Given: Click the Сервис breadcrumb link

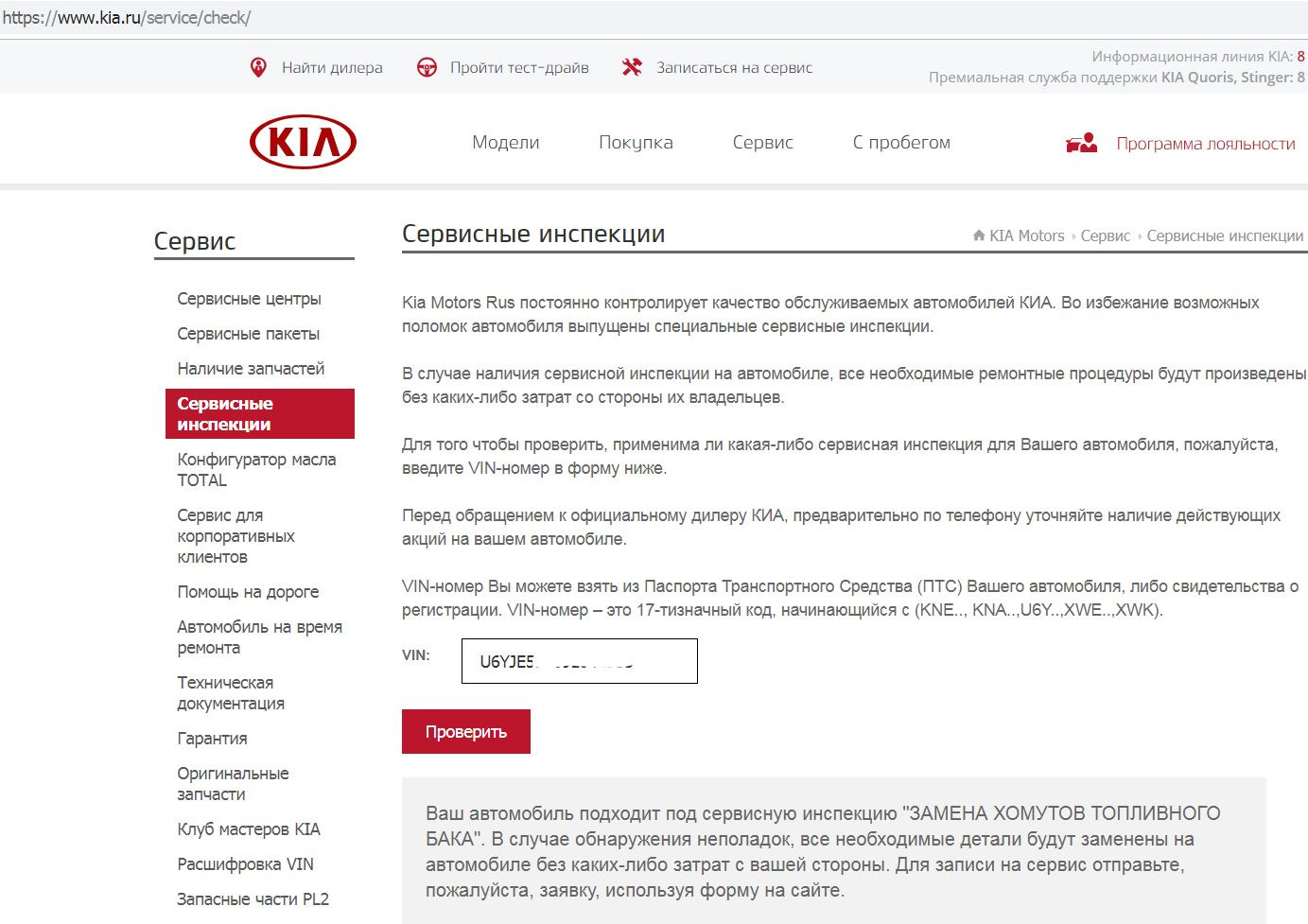Looking at the screenshot, I should (x=1106, y=235).
